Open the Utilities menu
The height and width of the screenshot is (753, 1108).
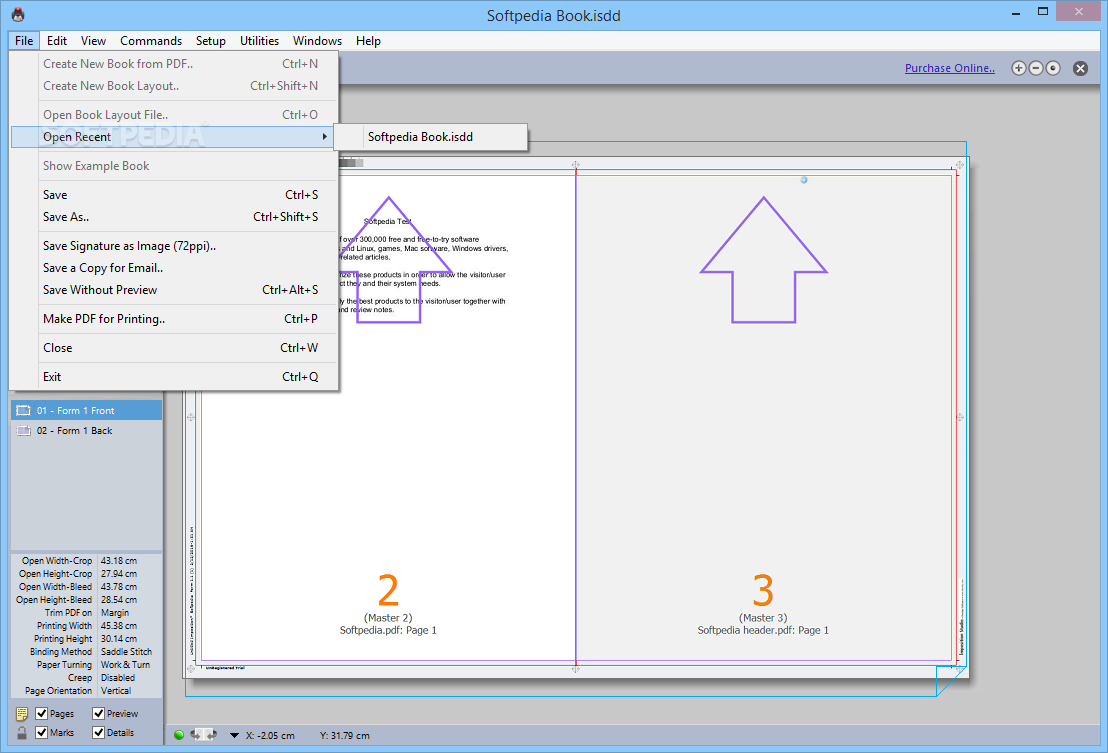pyautogui.click(x=259, y=40)
